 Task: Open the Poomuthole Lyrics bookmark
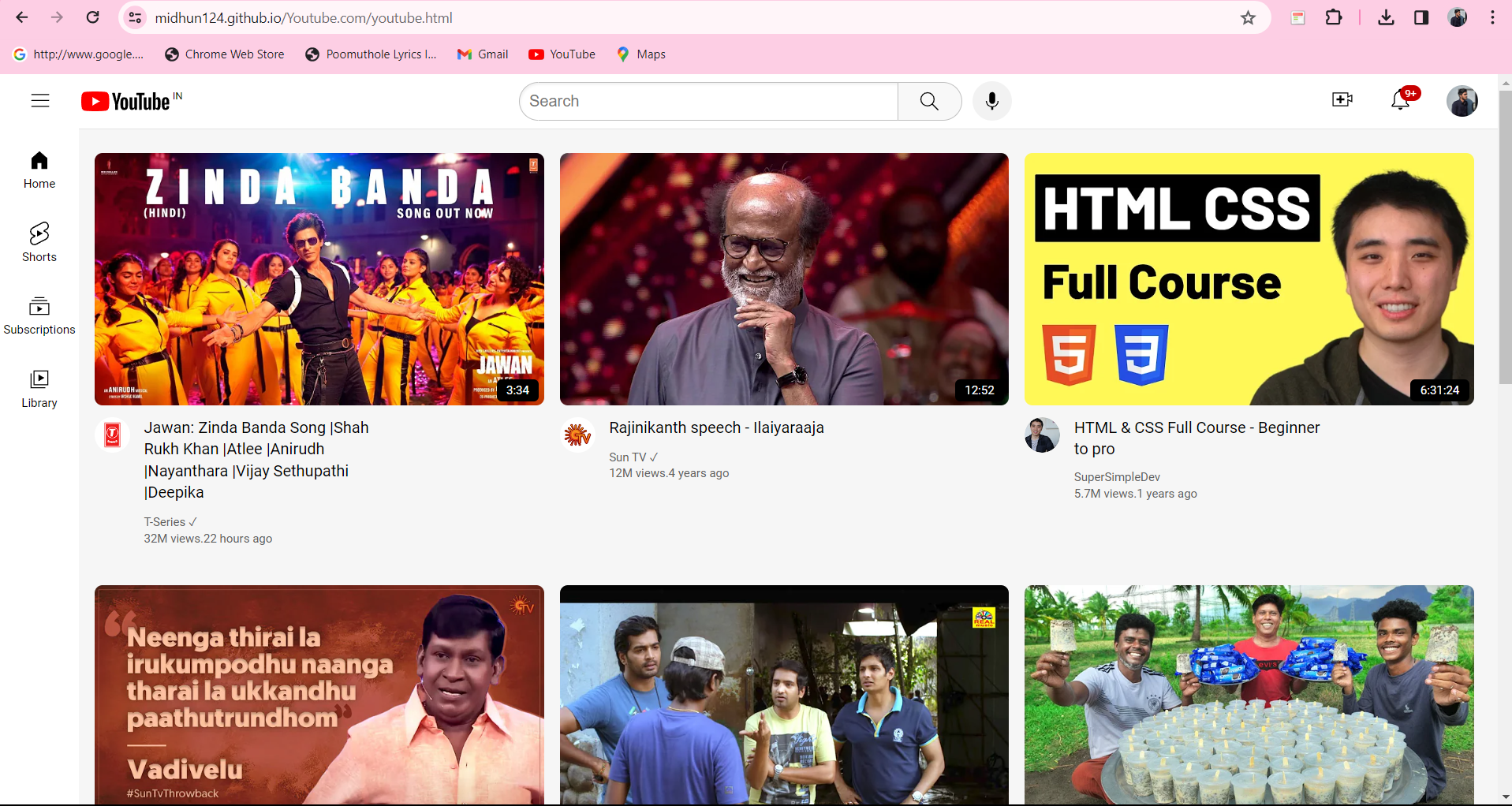coord(371,54)
